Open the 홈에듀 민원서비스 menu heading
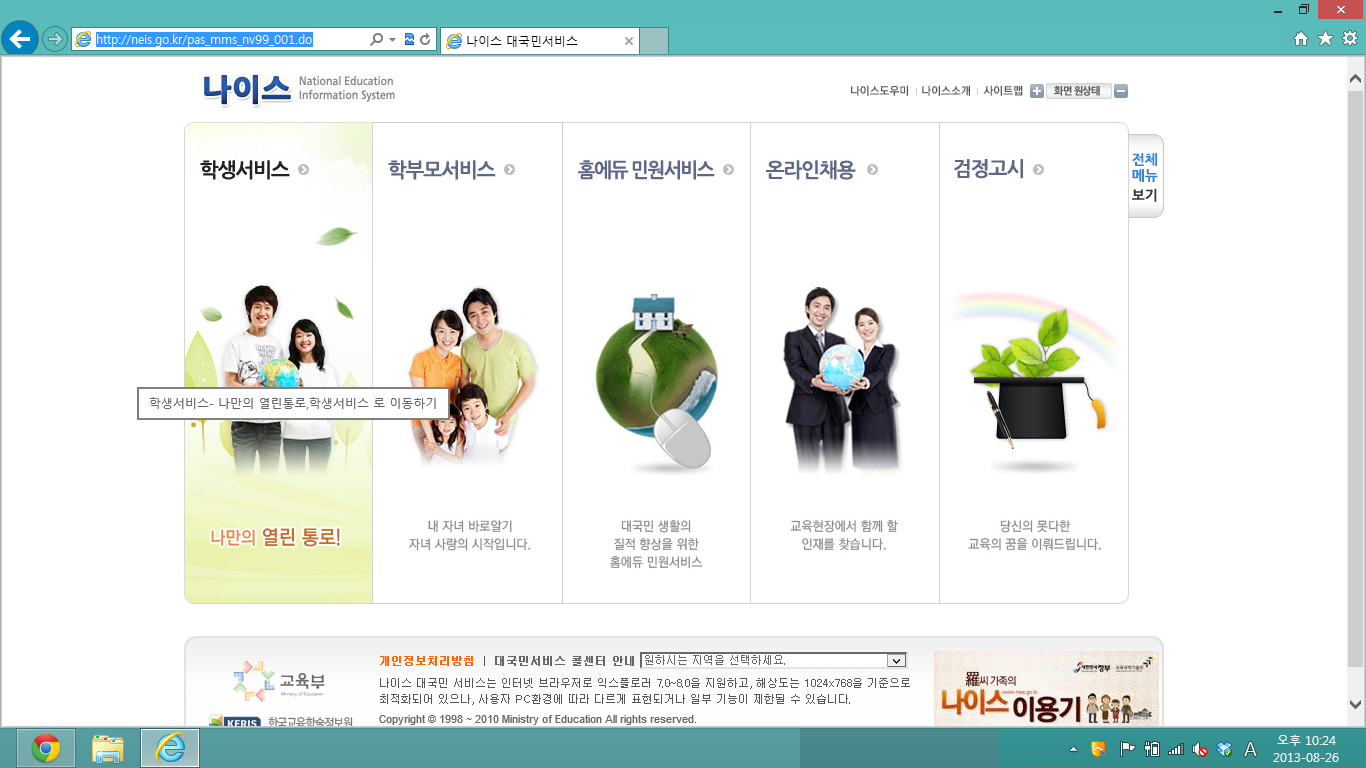Screen dimensions: 1366x768 click(645, 170)
